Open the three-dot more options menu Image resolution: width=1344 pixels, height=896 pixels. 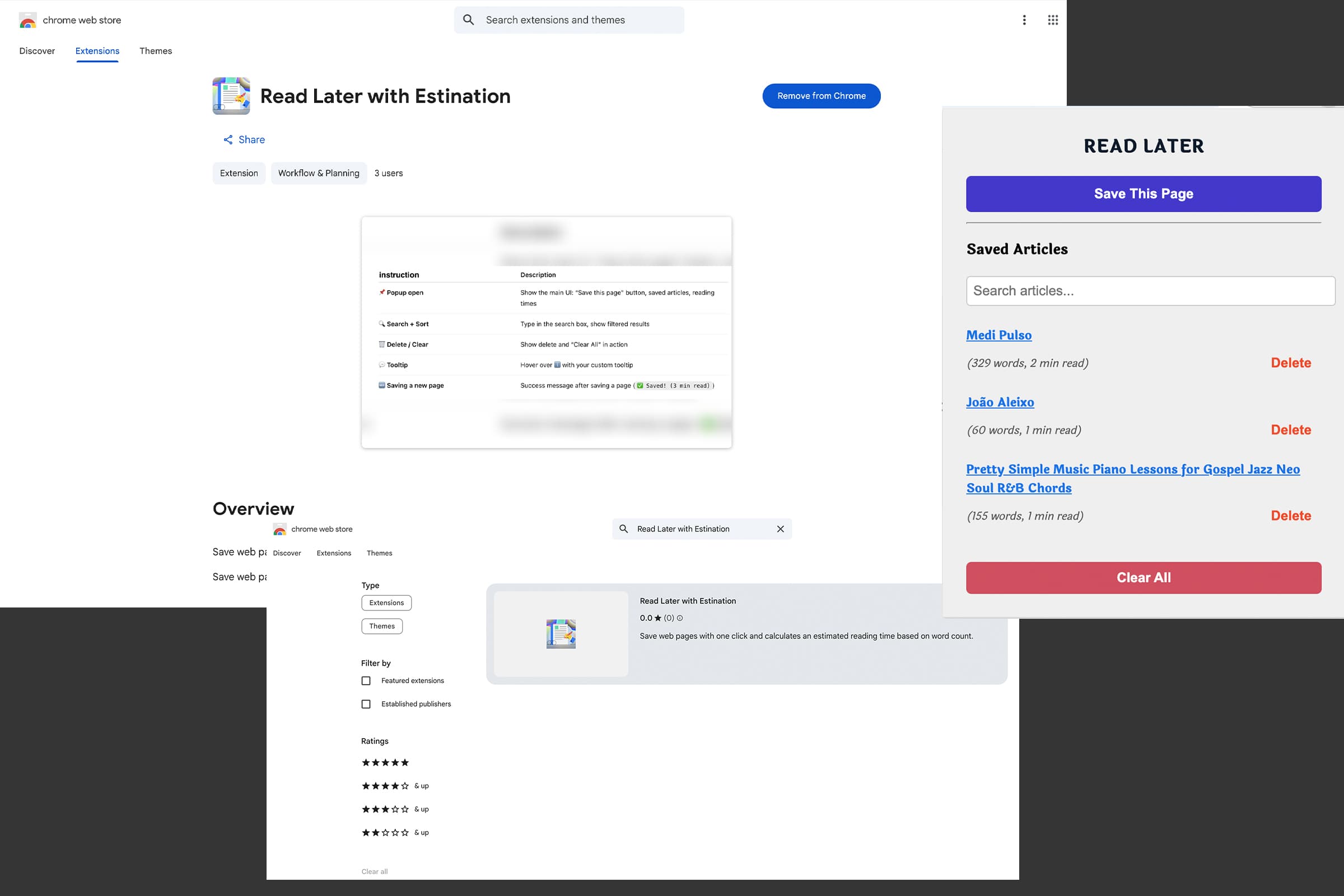click(1024, 20)
